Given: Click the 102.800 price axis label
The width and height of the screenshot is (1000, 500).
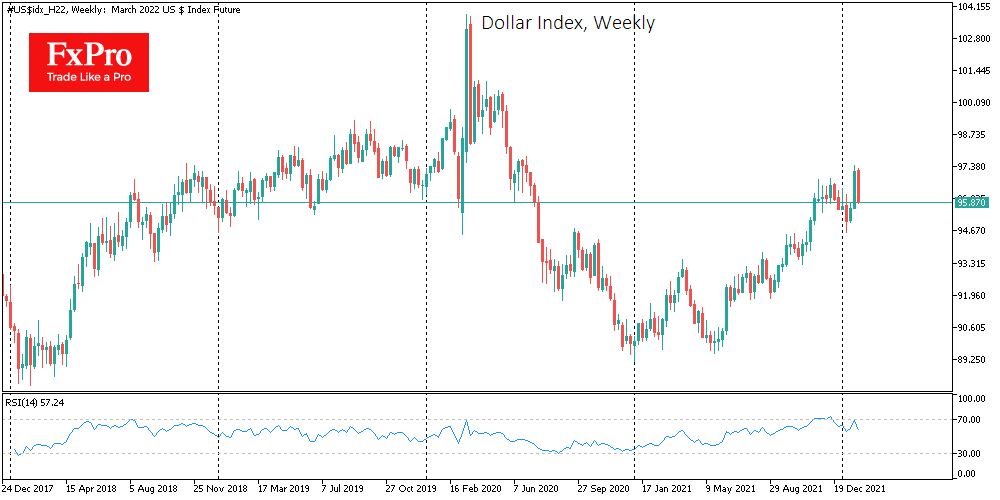Looking at the screenshot, I should [x=973, y=38].
